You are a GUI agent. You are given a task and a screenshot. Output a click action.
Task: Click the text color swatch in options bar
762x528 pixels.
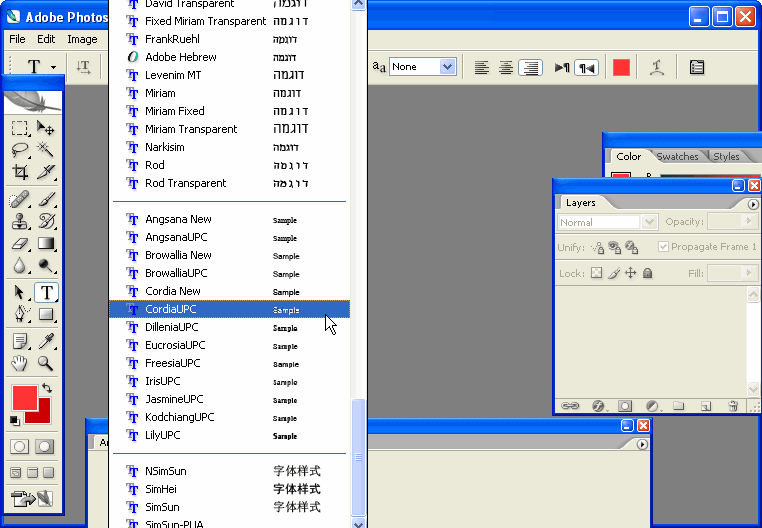click(x=621, y=67)
